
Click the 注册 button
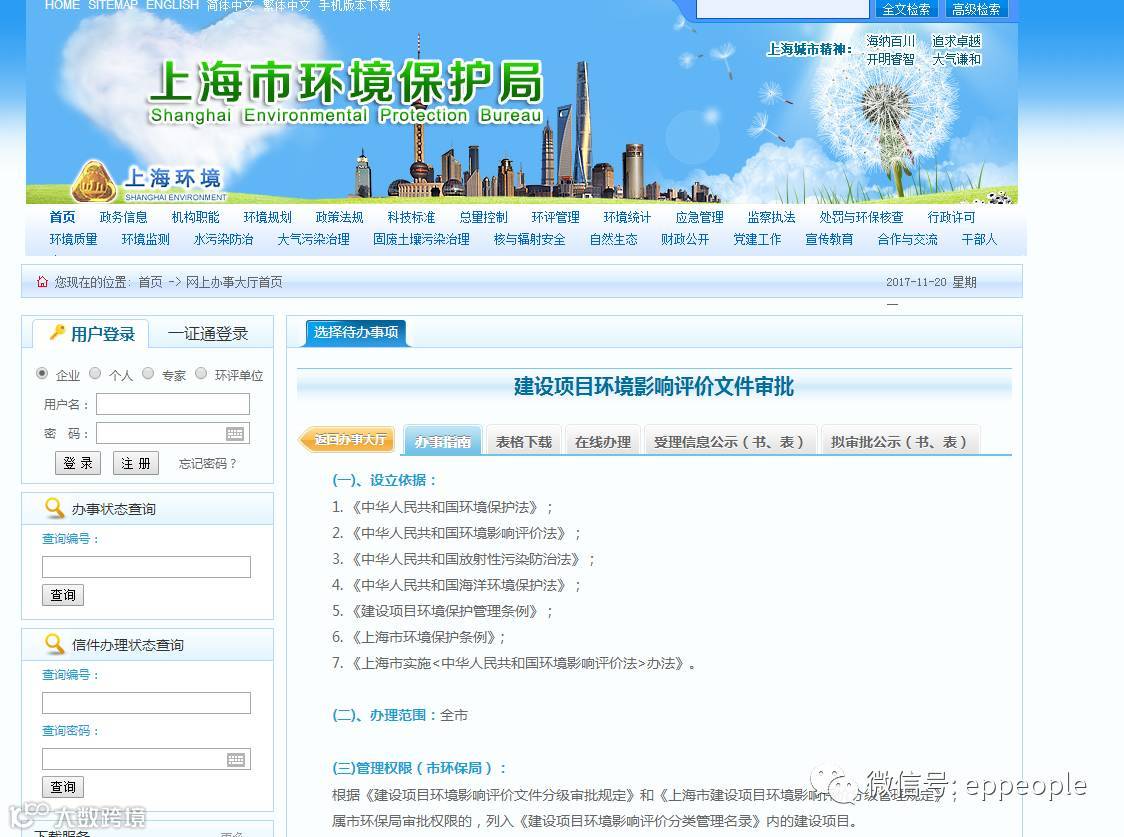pos(135,463)
